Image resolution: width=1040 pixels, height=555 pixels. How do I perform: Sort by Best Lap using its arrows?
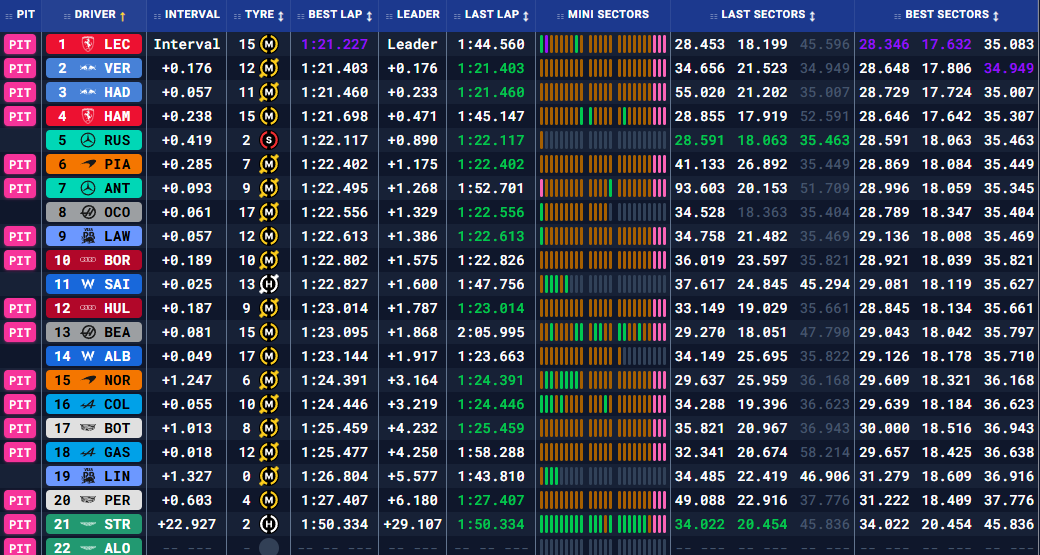(x=369, y=15)
